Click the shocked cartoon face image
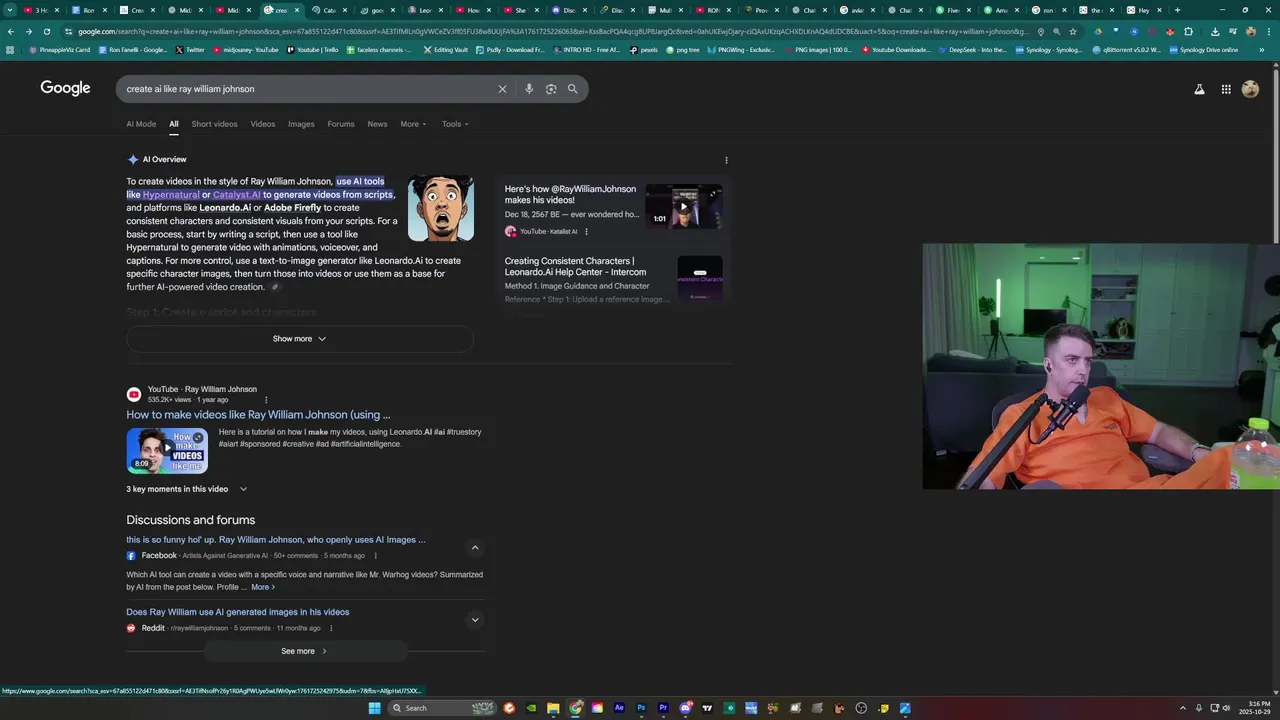The width and height of the screenshot is (1280, 720). point(441,208)
